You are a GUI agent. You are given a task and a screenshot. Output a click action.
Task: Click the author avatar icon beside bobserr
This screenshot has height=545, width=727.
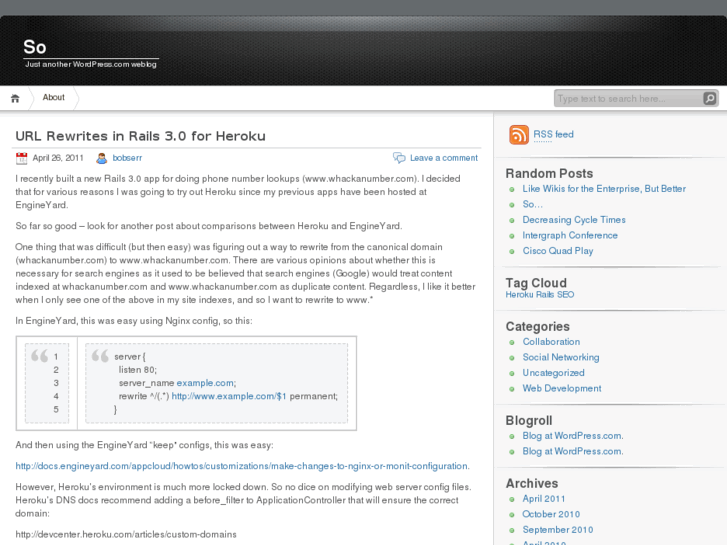coord(102,158)
